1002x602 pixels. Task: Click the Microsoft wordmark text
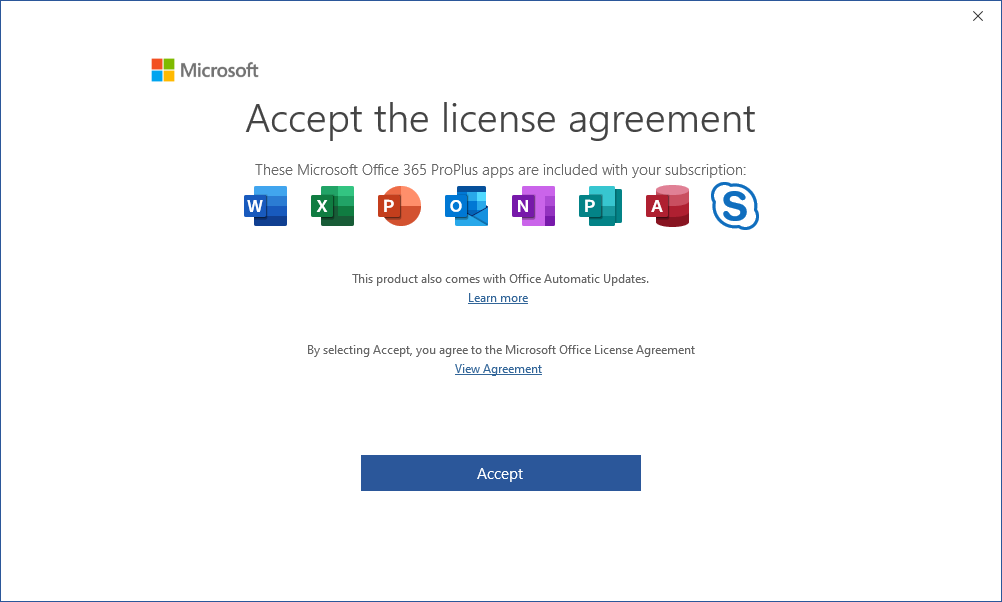[x=218, y=70]
